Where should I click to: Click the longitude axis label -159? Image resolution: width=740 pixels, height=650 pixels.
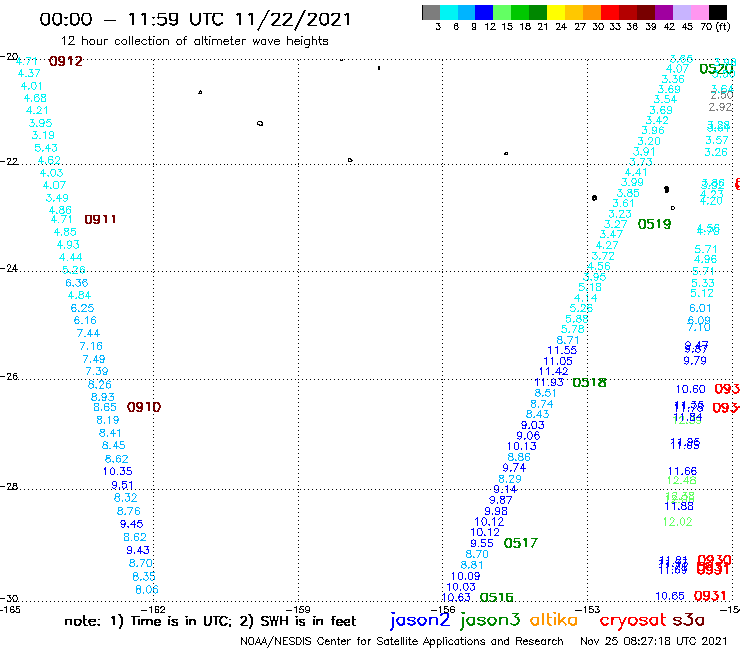[x=298, y=609]
